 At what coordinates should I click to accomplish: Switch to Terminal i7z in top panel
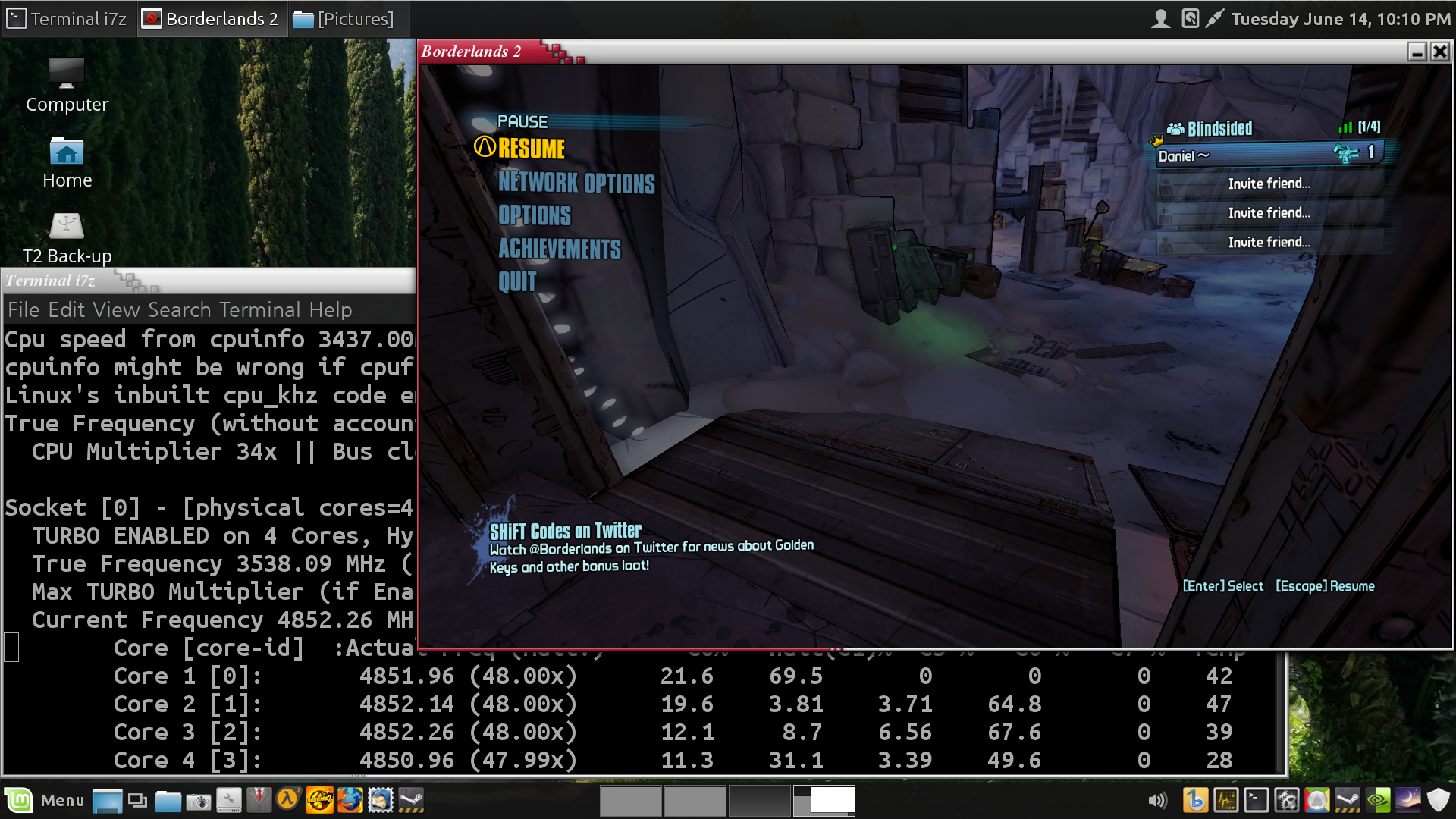(68, 19)
